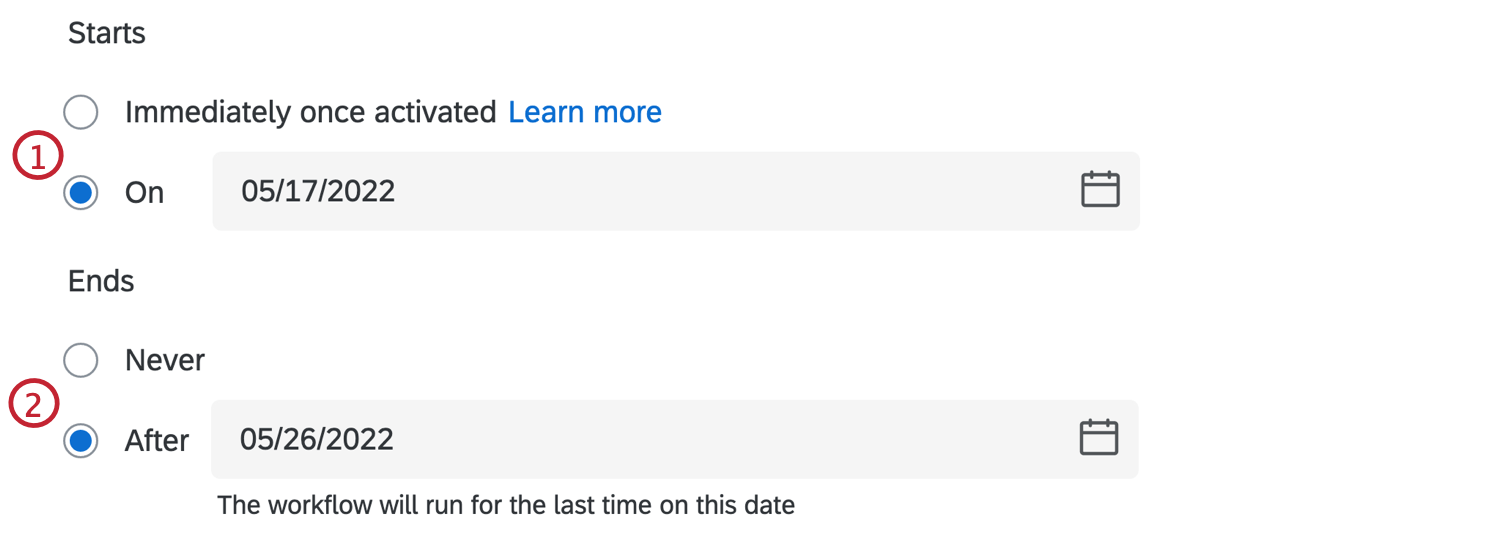Click the 'On' option label
1502x558 pixels.
point(144,192)
